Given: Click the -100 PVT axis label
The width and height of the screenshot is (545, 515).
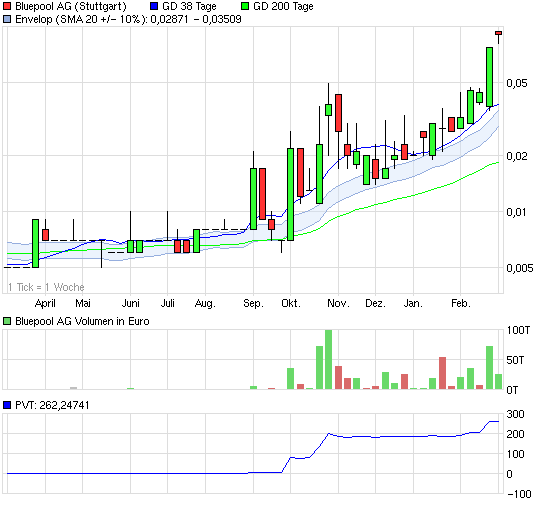Looking at the screenshot, I should click(519, 494).
